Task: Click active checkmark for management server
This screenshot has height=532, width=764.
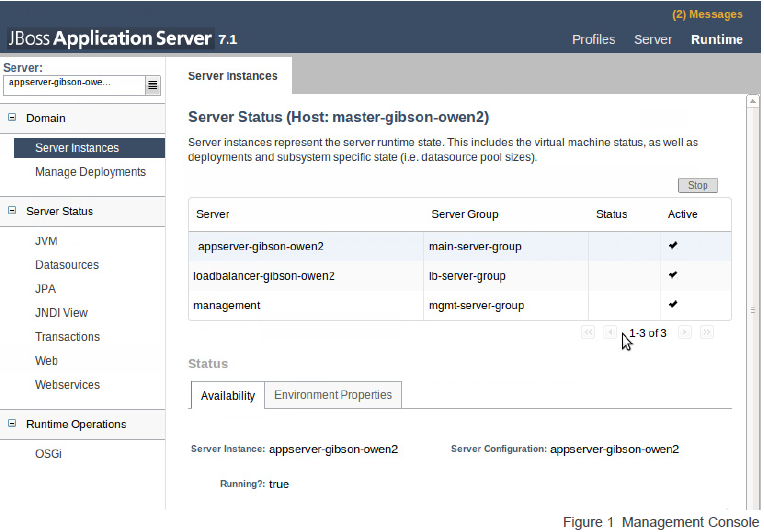Action: tap(673, 304)
